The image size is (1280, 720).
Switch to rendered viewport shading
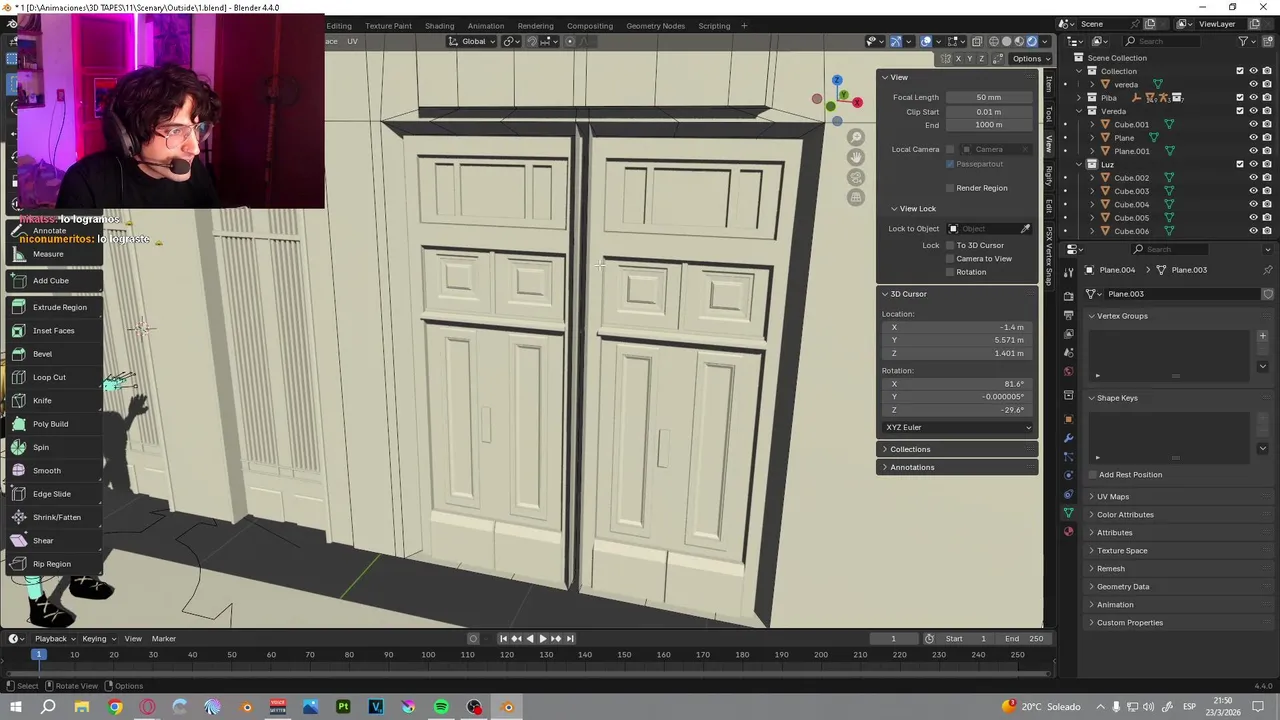point(1032,41)
